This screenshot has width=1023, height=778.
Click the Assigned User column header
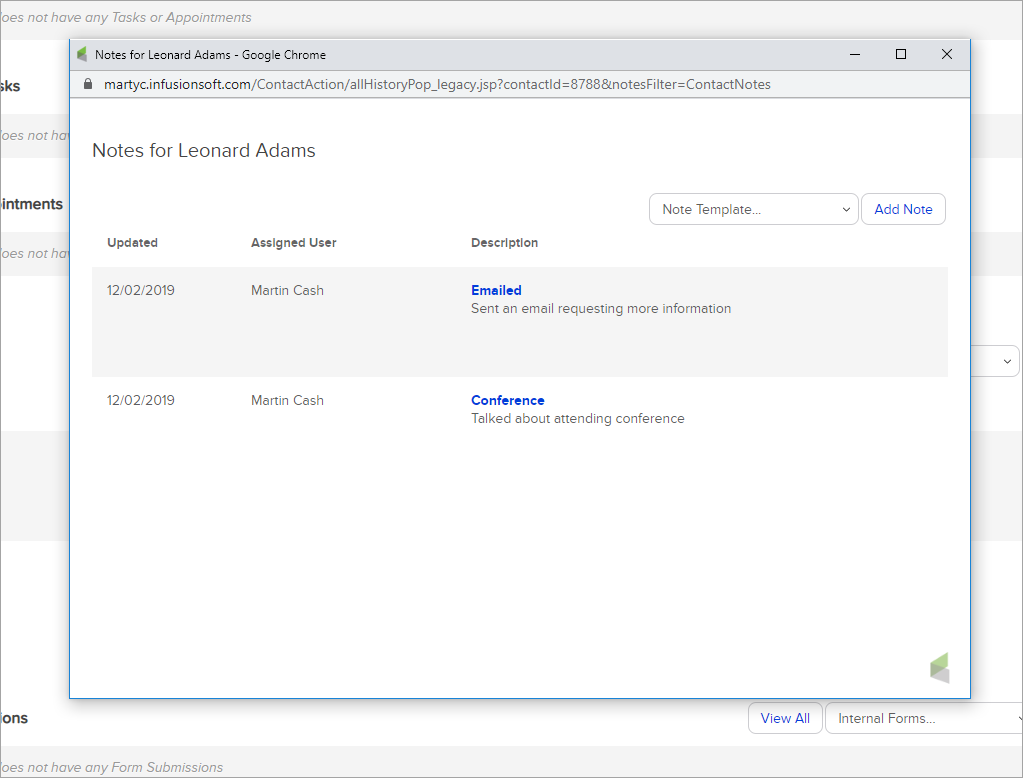[x=293, y=243]
